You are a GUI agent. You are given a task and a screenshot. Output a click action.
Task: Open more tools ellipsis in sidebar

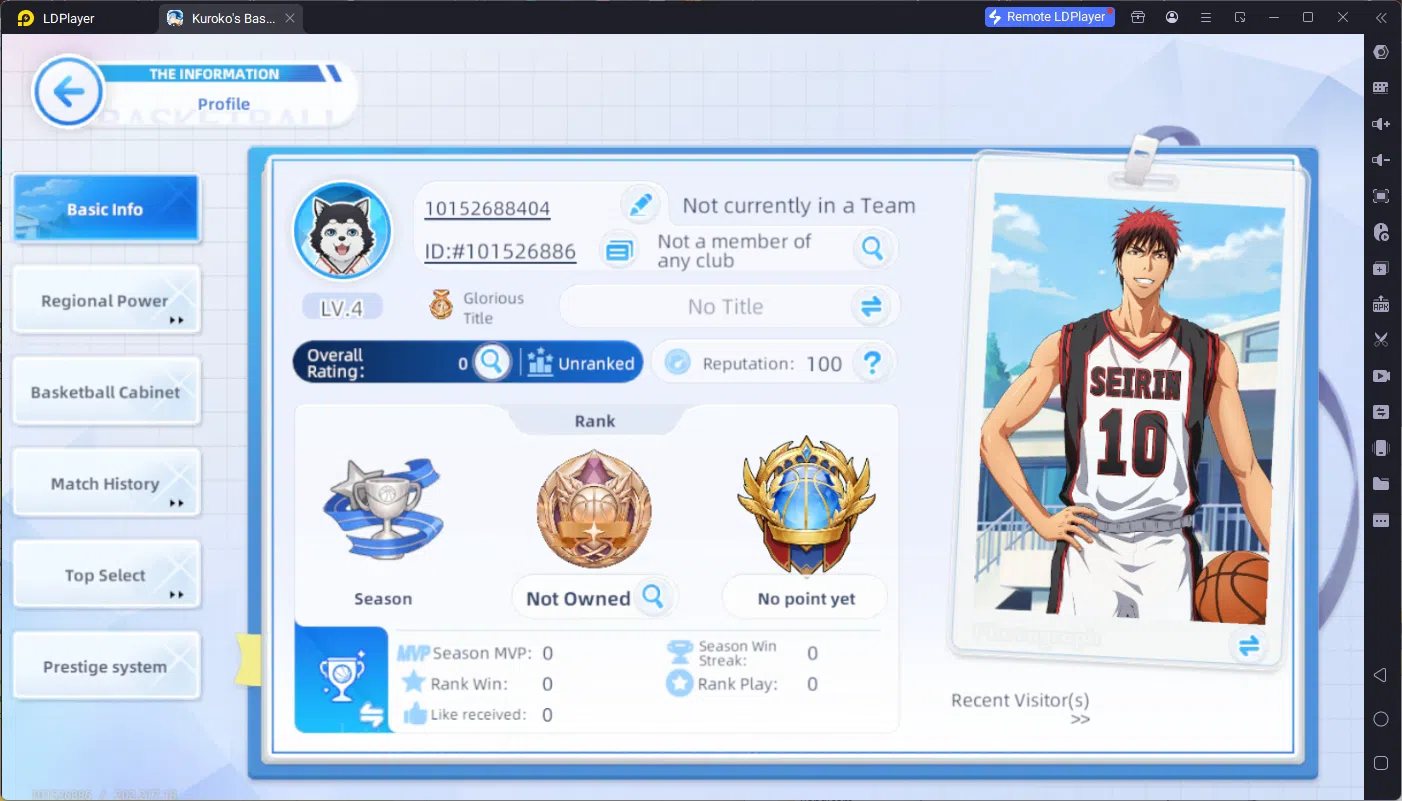tap(1381, 520)
